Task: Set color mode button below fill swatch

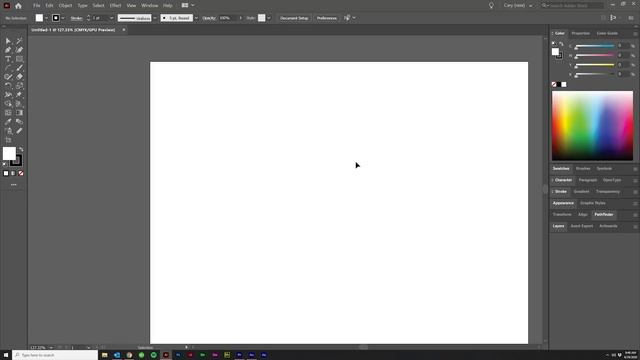Action: tap(6, 173)
